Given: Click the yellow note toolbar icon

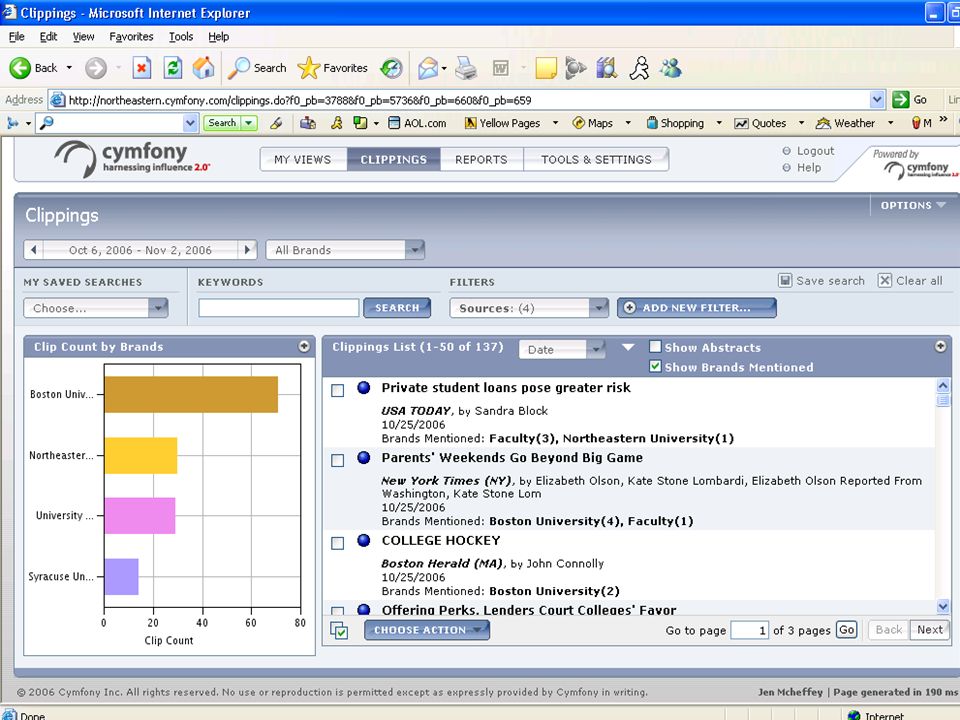Looking at the screenshot, I should click(546, 68).
